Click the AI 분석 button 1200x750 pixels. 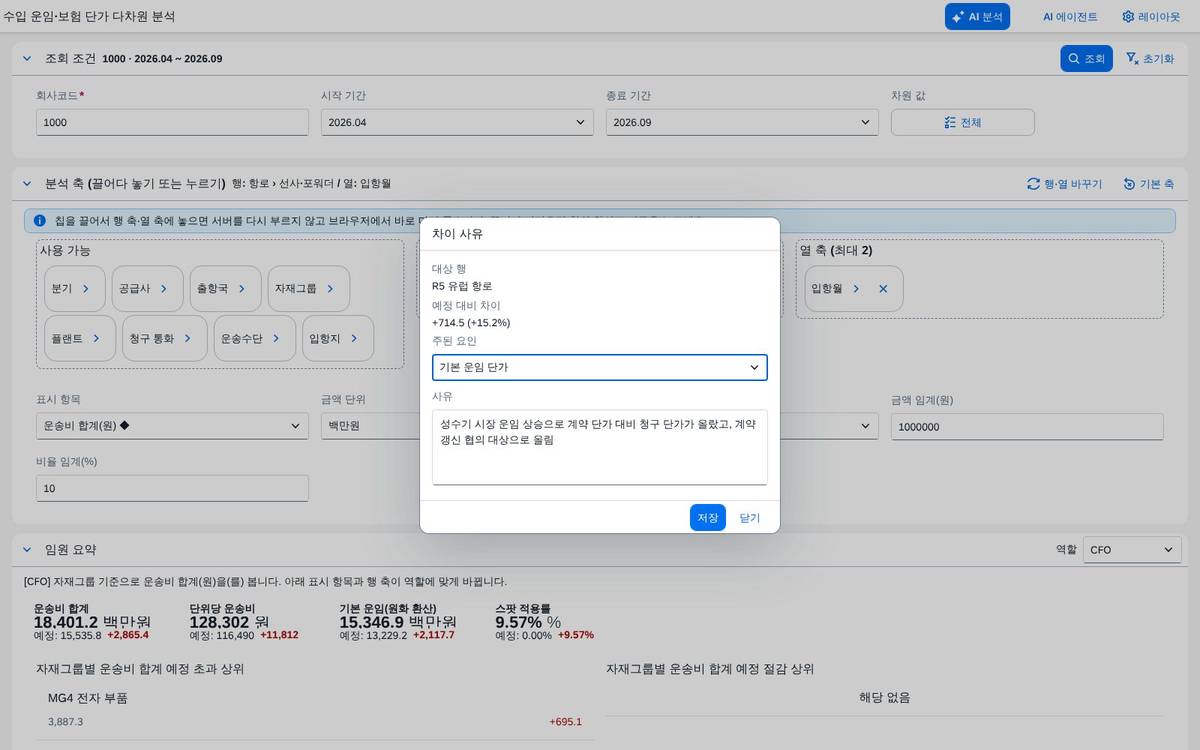pyautogui.click(x=977, y=16)
